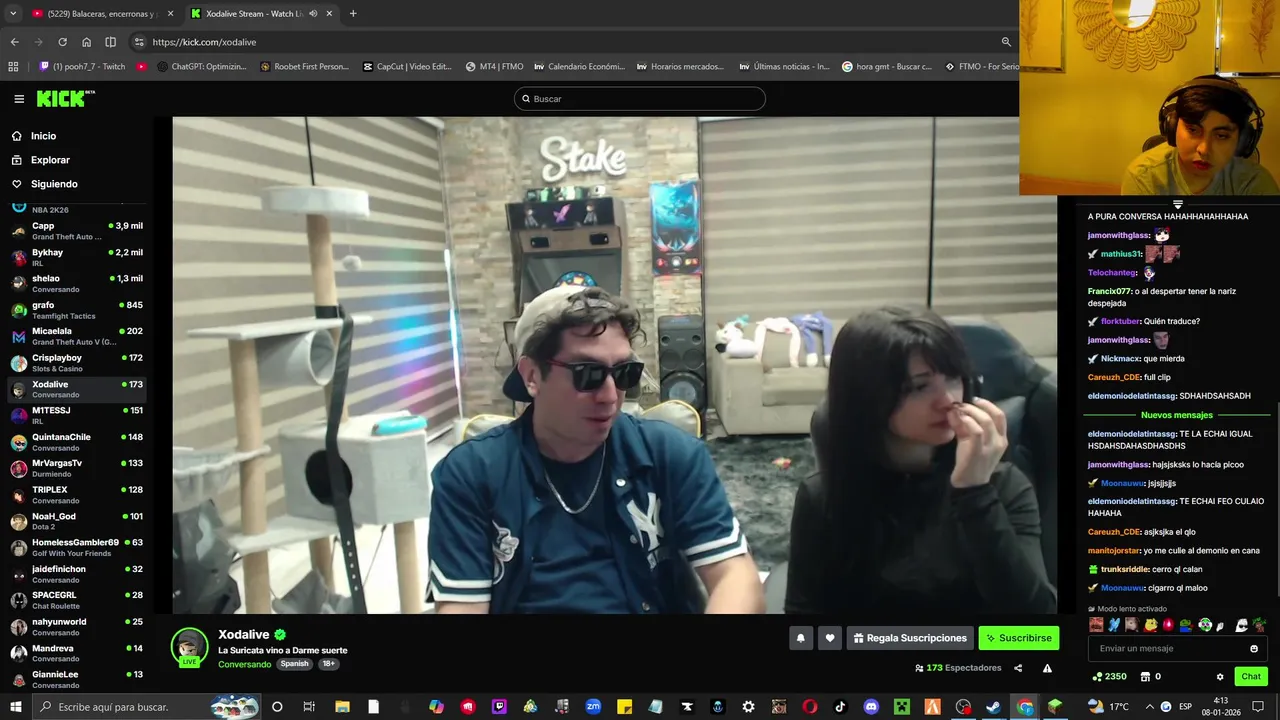Mute audio on the Xodalive Stream tab
Viewport: 1280px width, 720px height.
[x=313, y=14]
